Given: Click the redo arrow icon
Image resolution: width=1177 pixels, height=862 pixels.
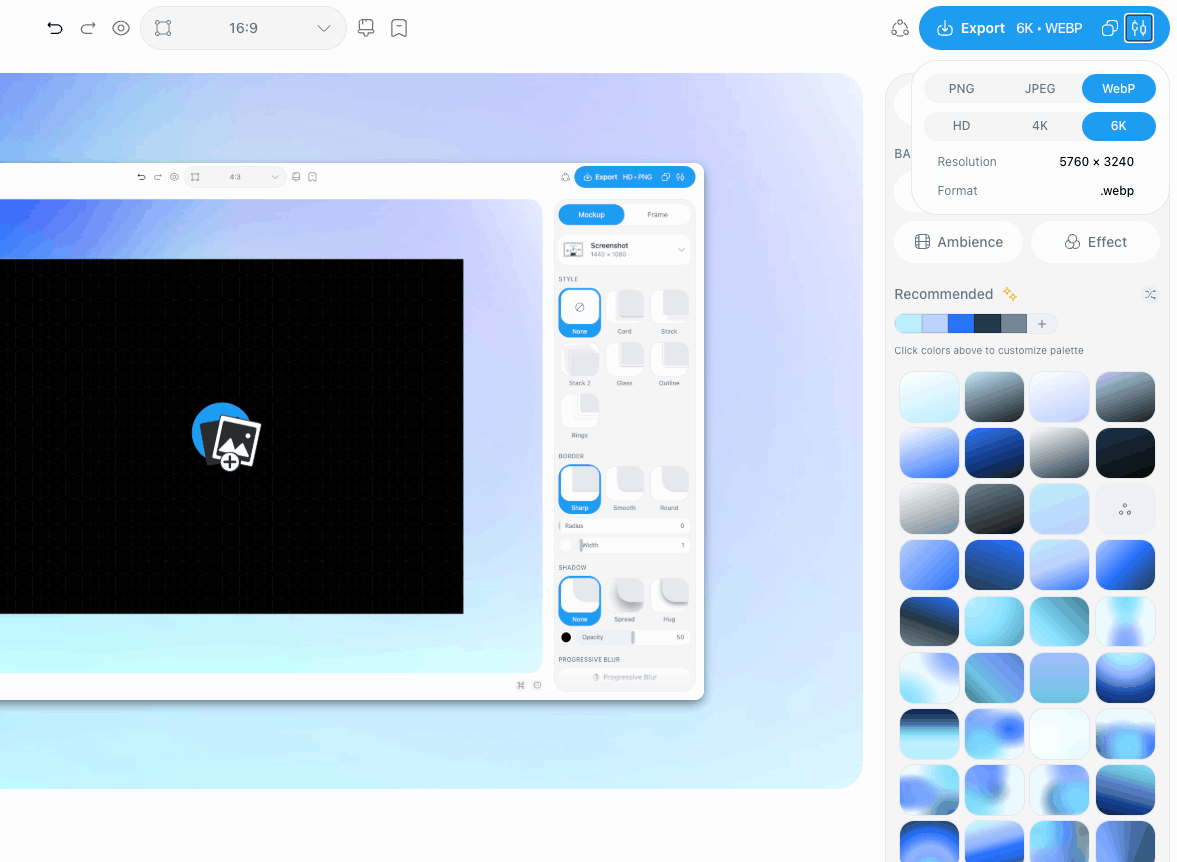Looking at the screenshot, I should tap(88, 29).
